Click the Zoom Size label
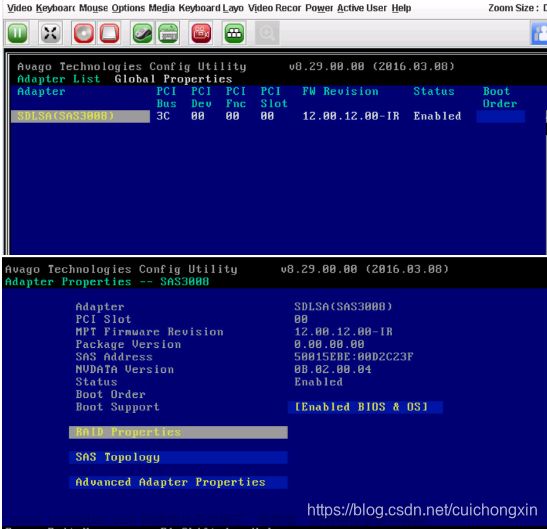The height and width of the screenshot is (529, 547). [x=513, y=8]
